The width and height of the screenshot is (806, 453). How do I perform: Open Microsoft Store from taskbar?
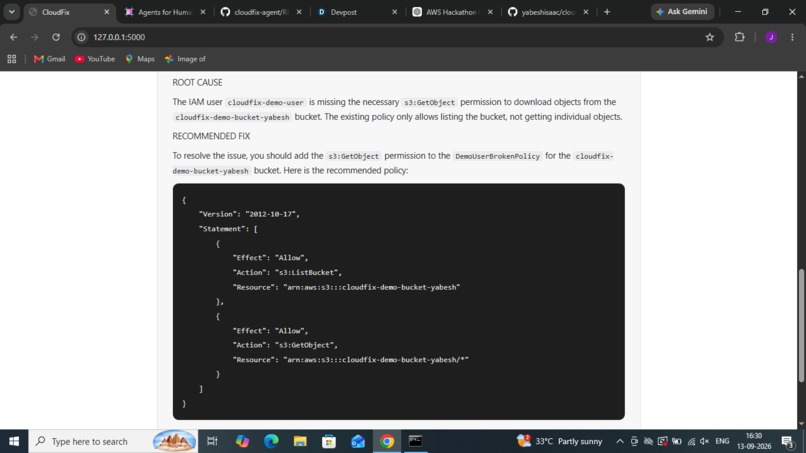(x=328, y=441)
